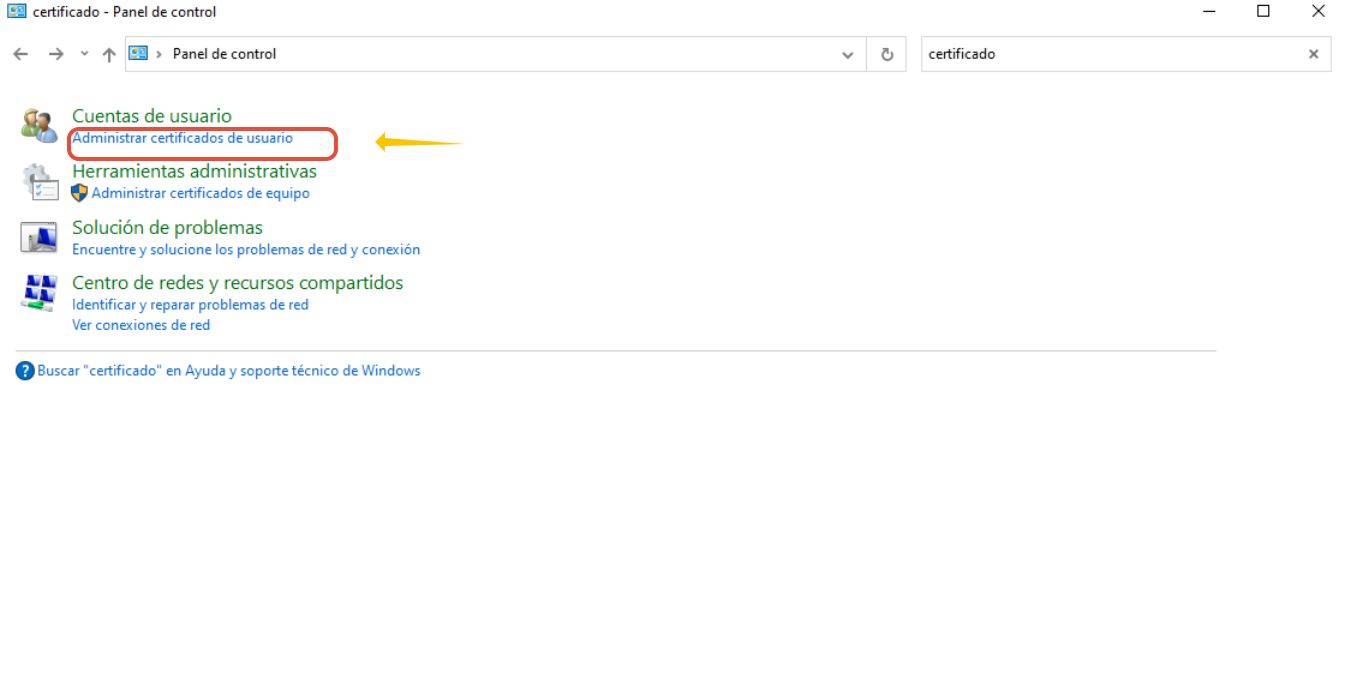Open Administrar certificados de equipo

click(200, 194)
